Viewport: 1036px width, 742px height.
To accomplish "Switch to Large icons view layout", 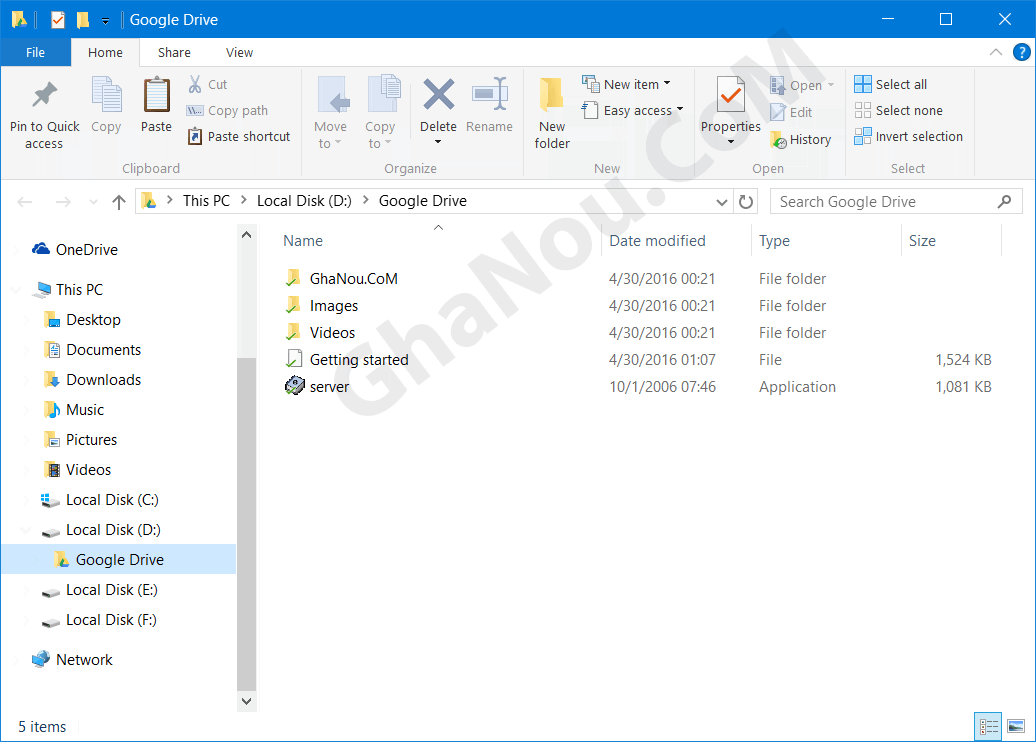I will [1016, 727].
